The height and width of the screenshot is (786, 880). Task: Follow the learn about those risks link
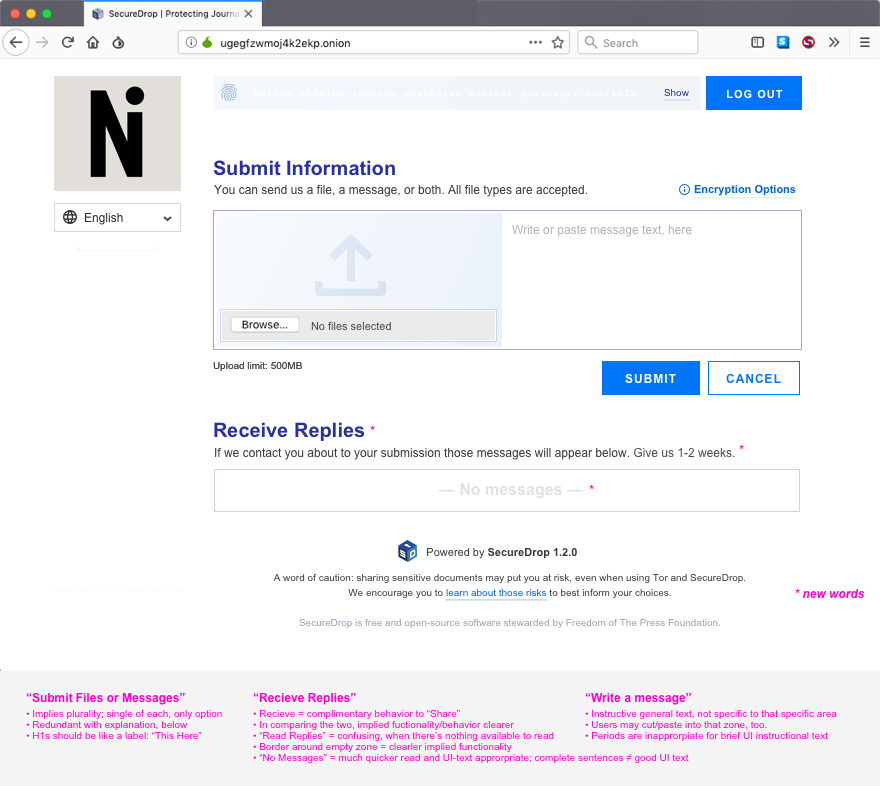coord(496,593)
